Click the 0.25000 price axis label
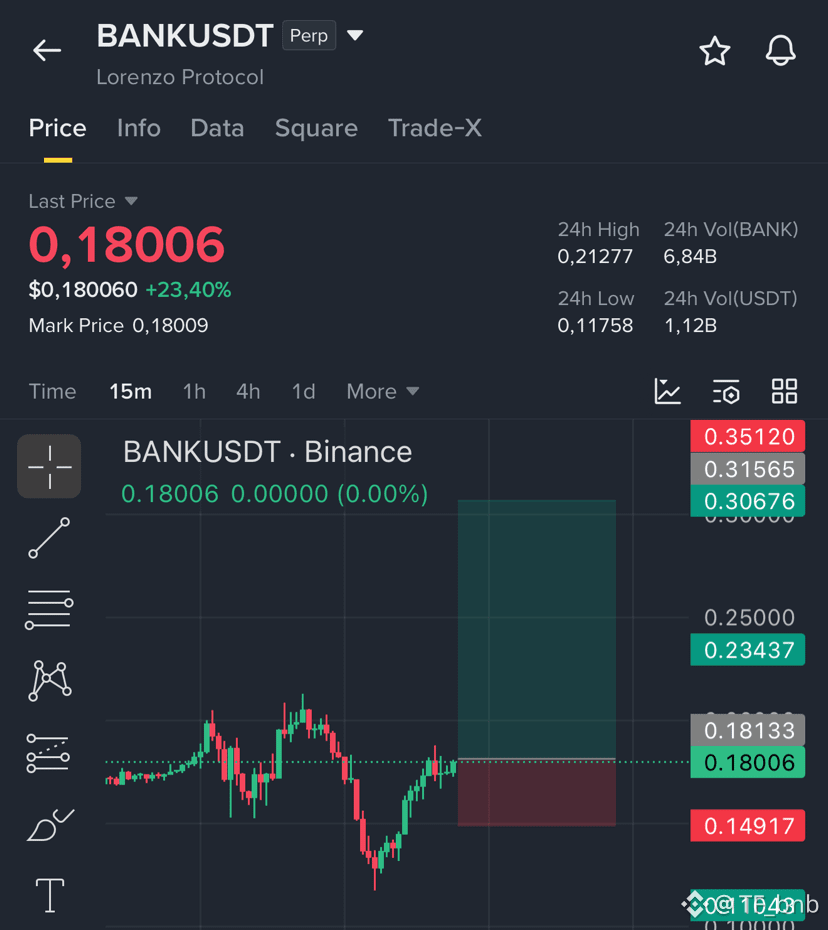828x930 pixels. (x=749, y=618)
